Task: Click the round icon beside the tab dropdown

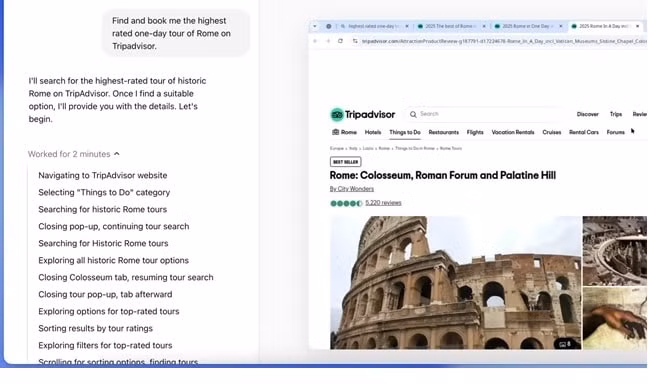Action: [329, 26]
